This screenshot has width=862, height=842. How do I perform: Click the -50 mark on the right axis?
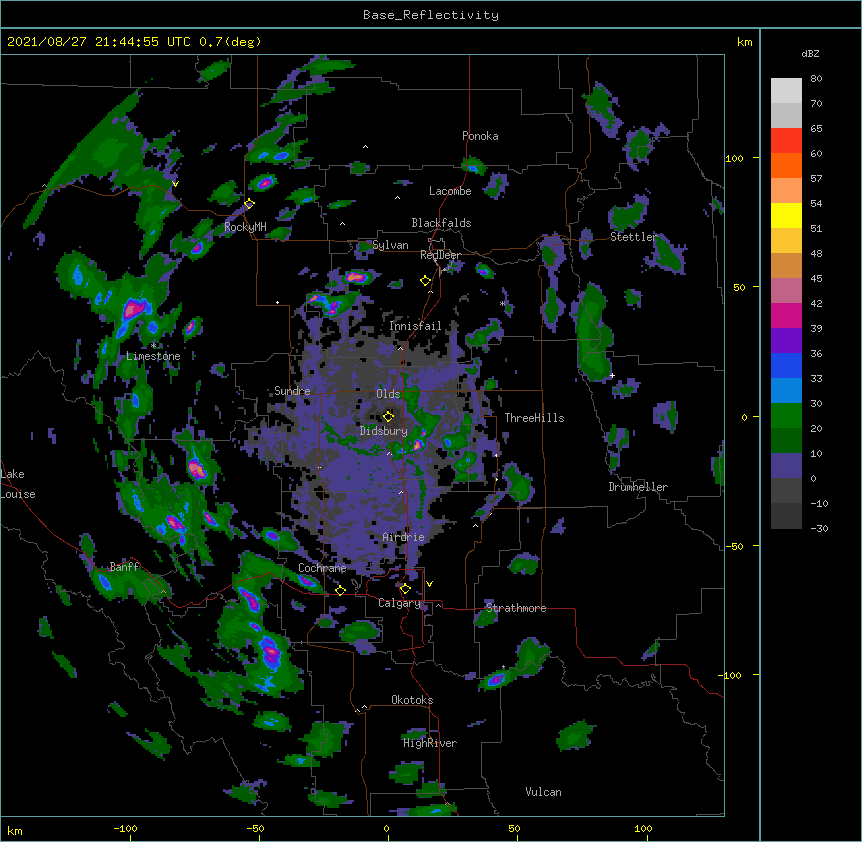pyautogui.click(x=734, y=546)
